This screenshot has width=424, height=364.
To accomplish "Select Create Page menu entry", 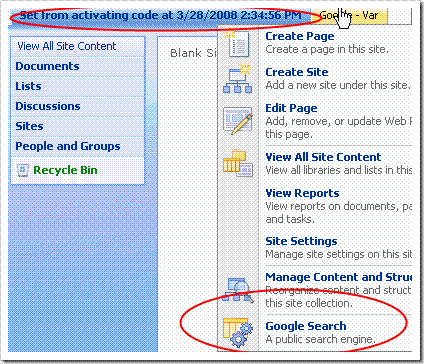I will pyautogui.click(x=315, y=43).
